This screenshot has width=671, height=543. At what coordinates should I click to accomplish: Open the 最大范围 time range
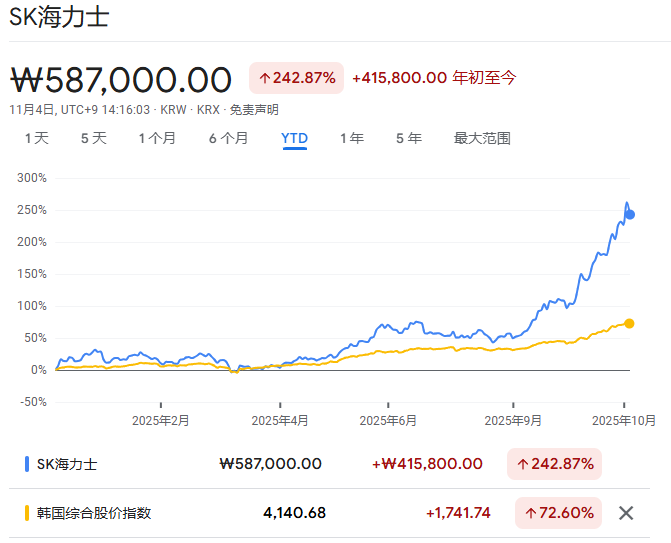[x=482, y=138]
